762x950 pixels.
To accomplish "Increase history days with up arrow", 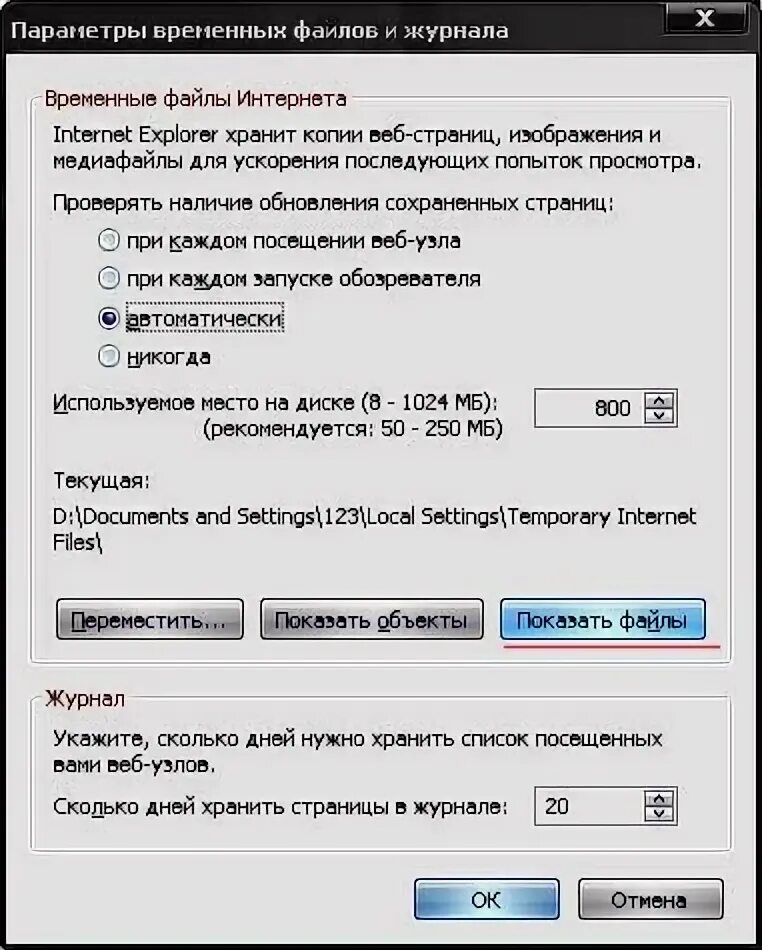I will 659,799.
